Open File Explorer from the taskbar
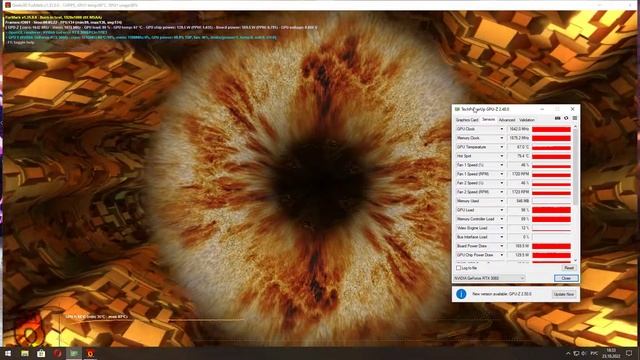Viewport: 640px width, 360px height. [24, 353]
